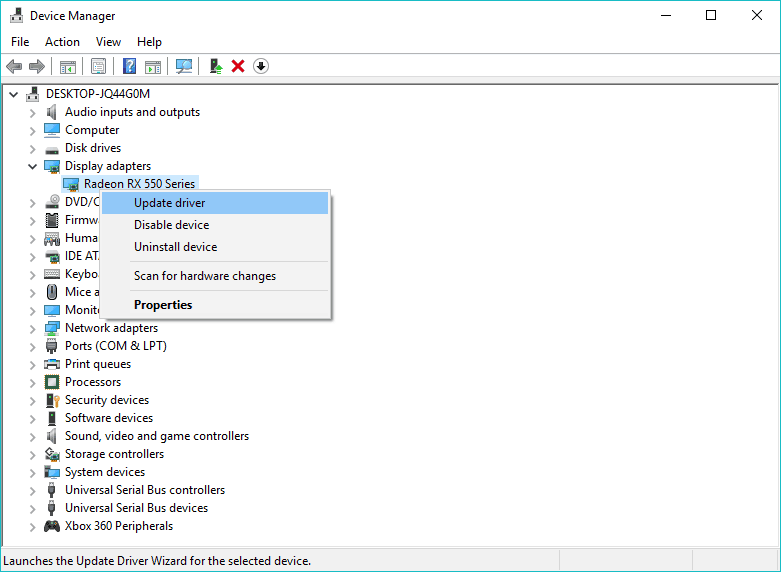Click the Radeon RX 550 Series adapter icon

pos(71,184)
